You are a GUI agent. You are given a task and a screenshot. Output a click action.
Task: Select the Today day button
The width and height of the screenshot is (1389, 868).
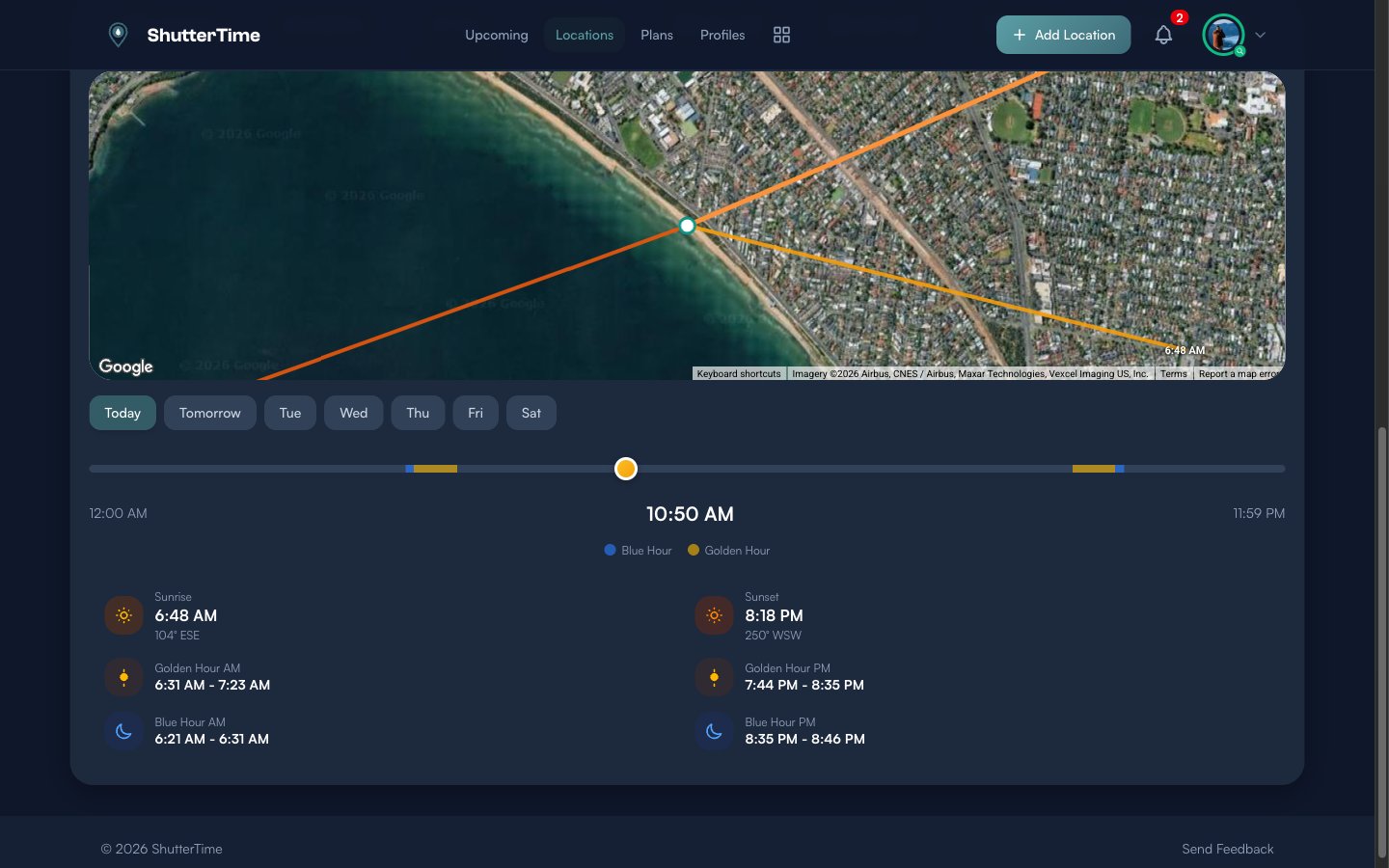pos(123,413)
